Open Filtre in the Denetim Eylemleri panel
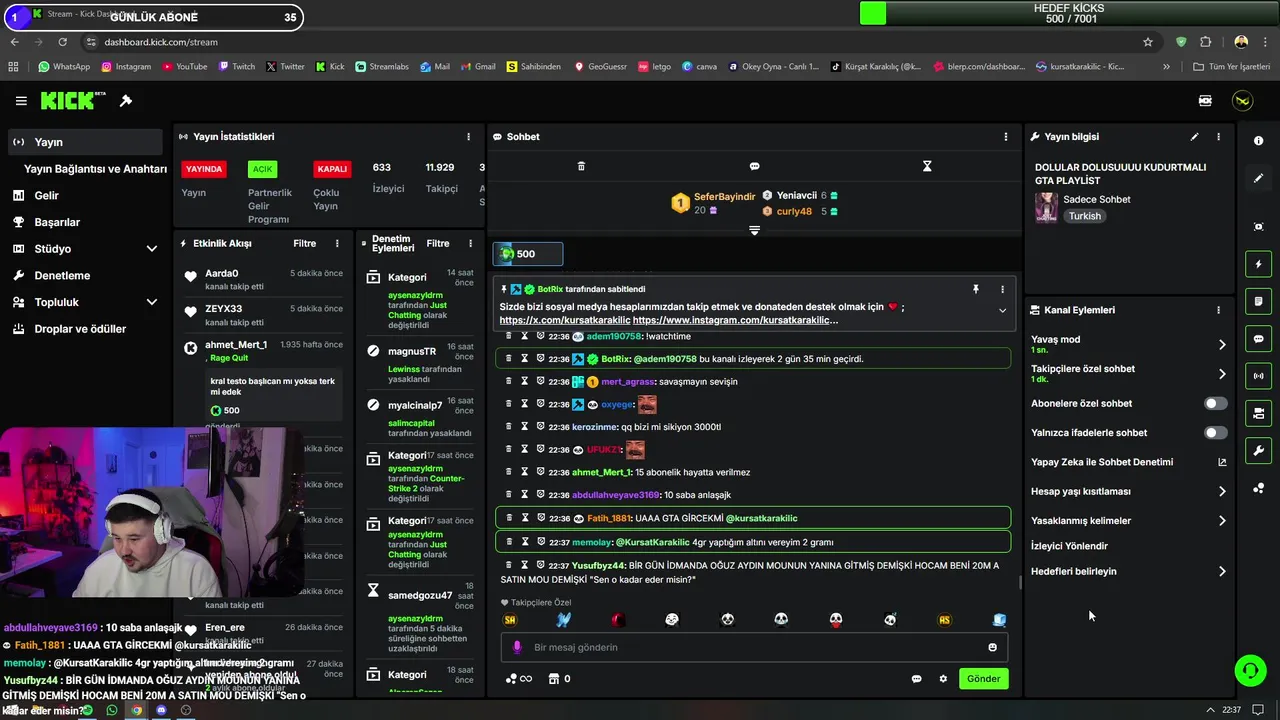The height and width of the screenshot is (720, 1280). point(438,244)
